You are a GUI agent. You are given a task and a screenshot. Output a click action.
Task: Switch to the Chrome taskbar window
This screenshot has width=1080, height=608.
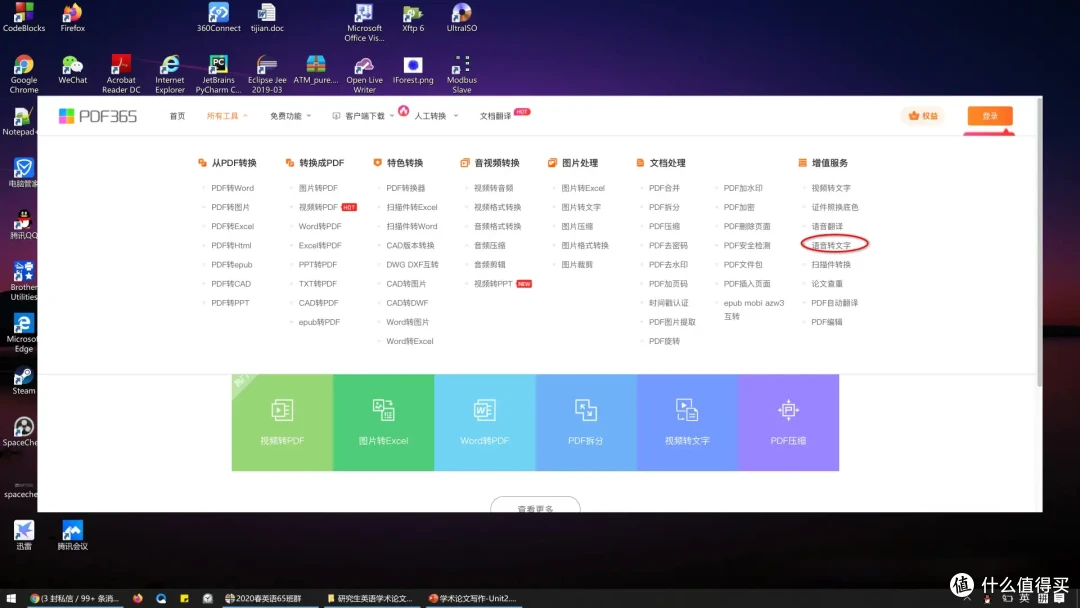(x=74, y=598)
